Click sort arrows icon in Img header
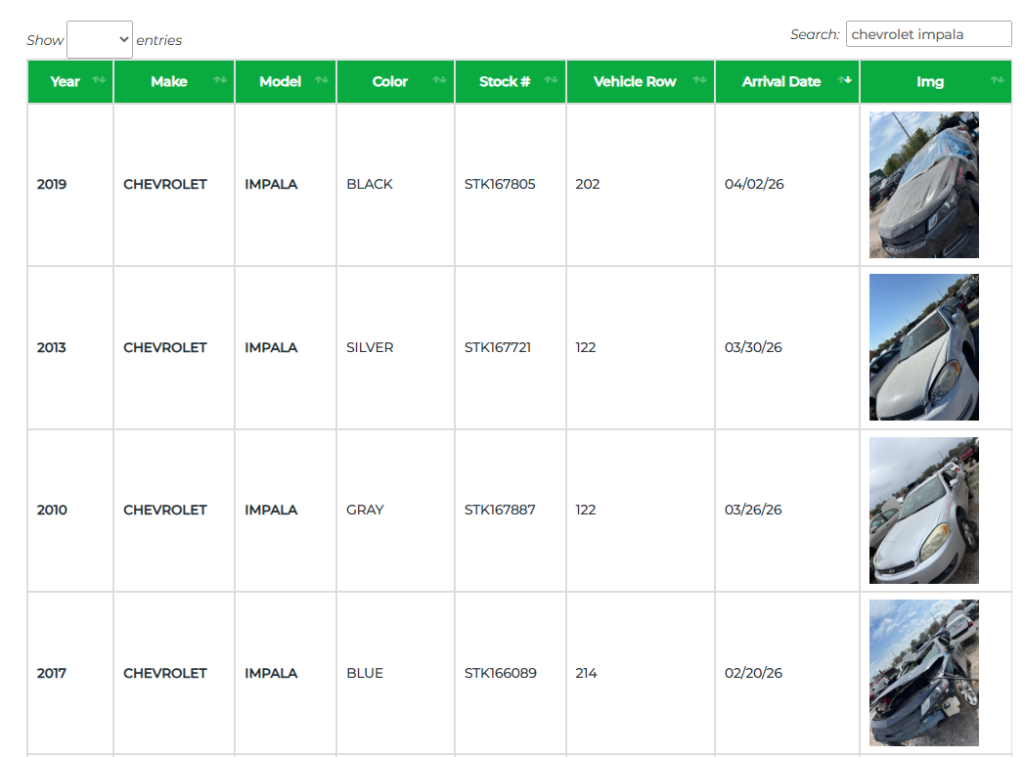The image size is (1024, 757). pos(997,80)
